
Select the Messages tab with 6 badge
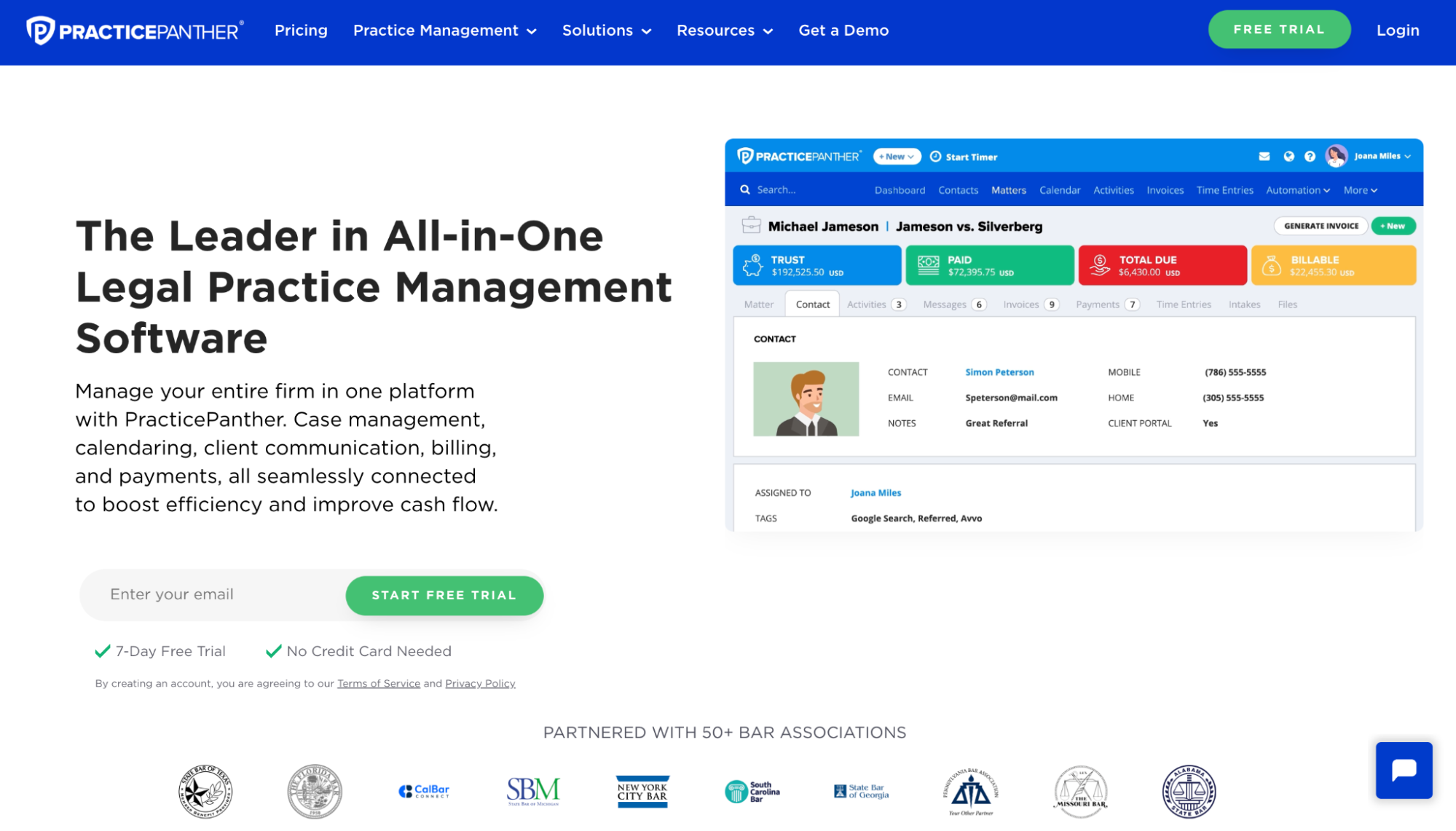955,304
